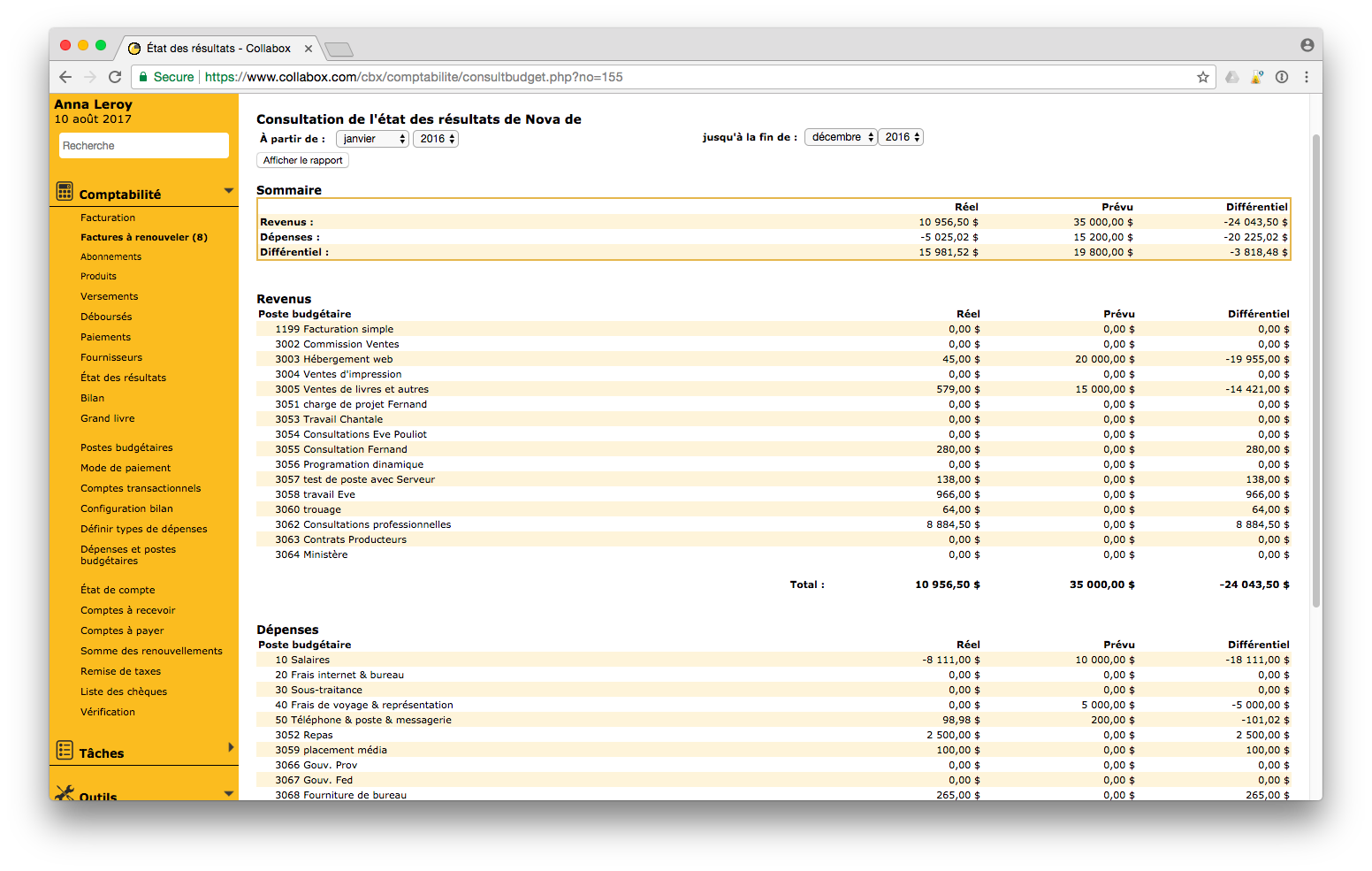Open the end month dropdown décembre
The image size is (1372, 871).
click(841, 137)
